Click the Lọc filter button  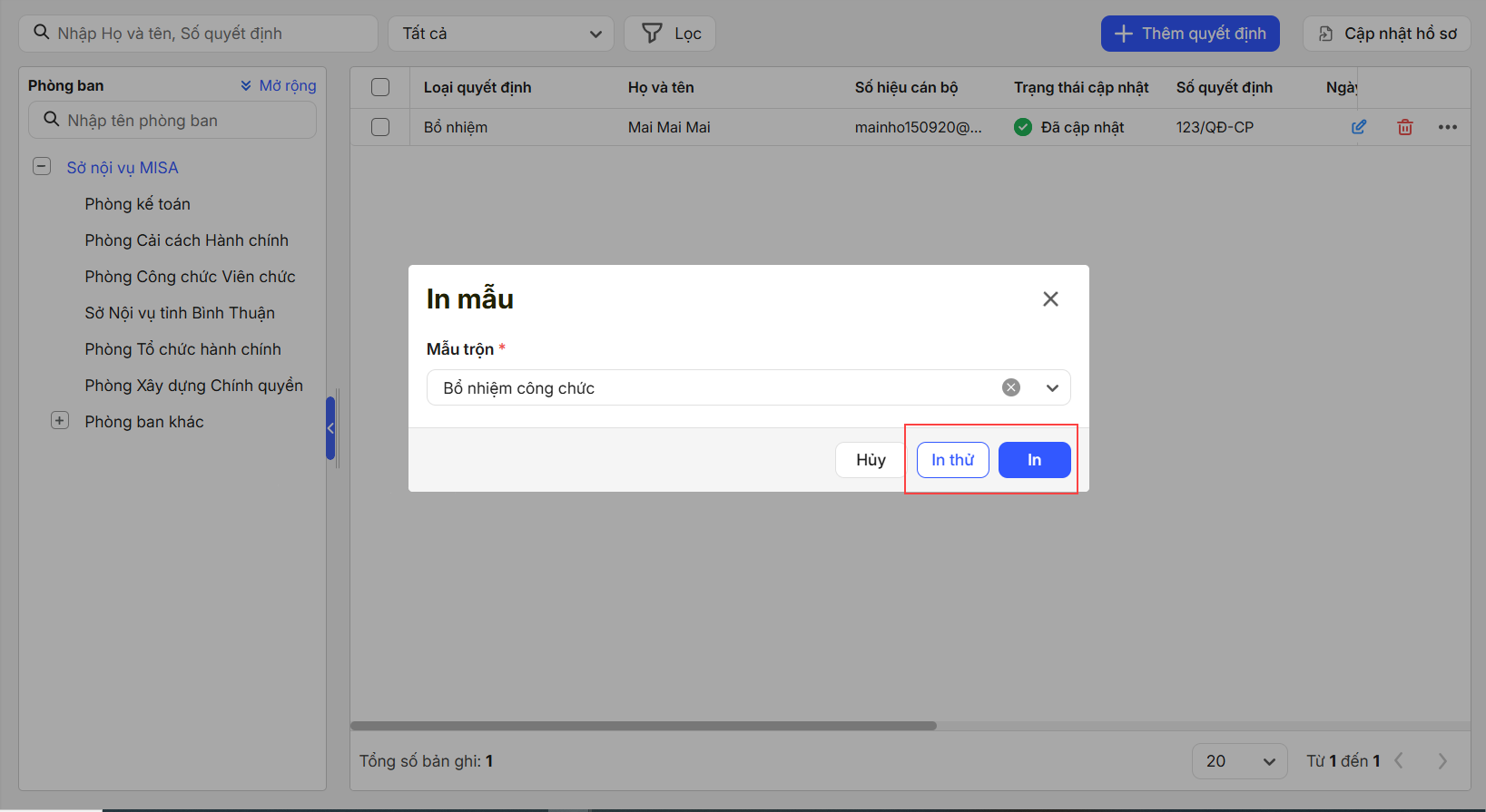coord(670,34)
